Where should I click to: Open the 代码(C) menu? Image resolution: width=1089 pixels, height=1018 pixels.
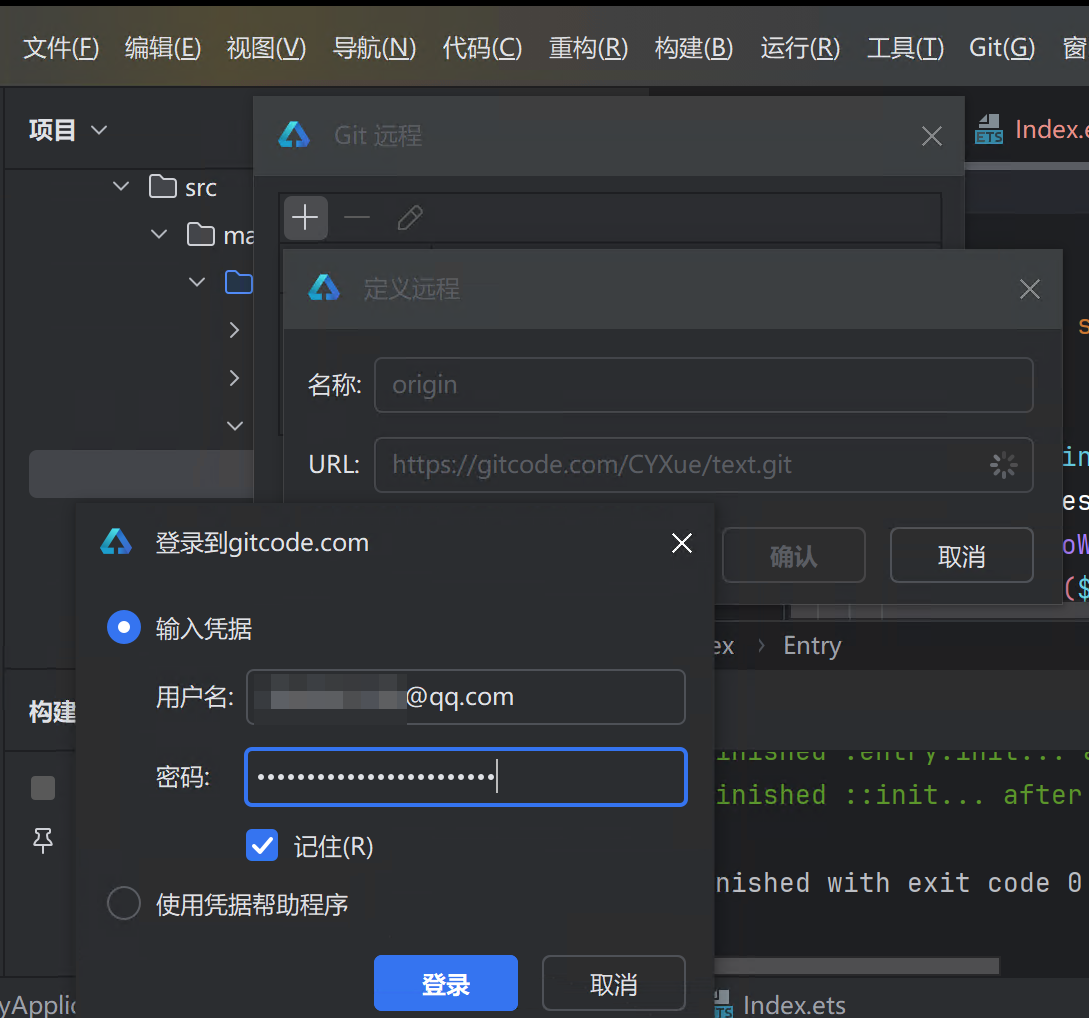(x=483, y=48)
